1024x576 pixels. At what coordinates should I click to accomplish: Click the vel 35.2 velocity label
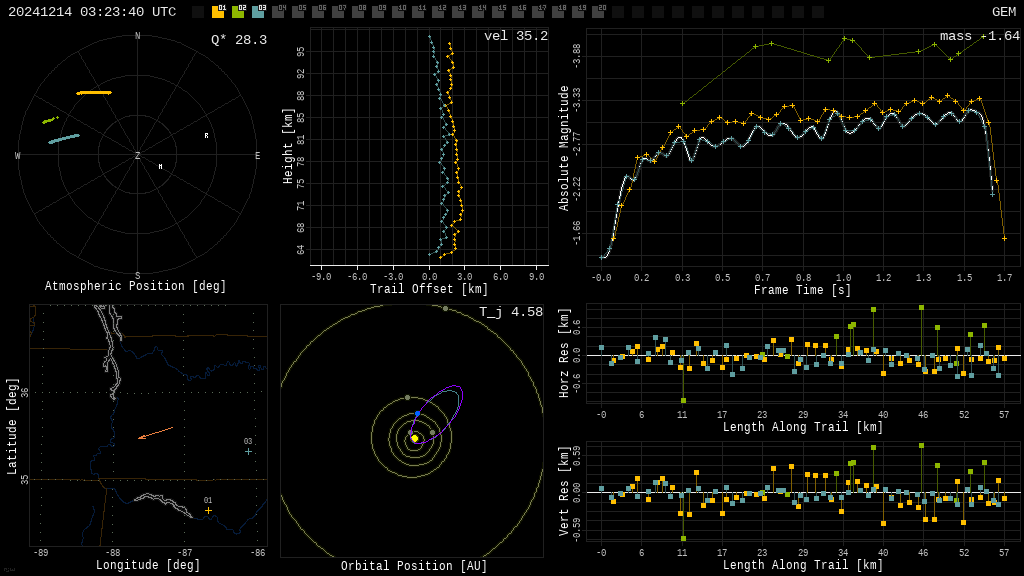pos(515,36)
